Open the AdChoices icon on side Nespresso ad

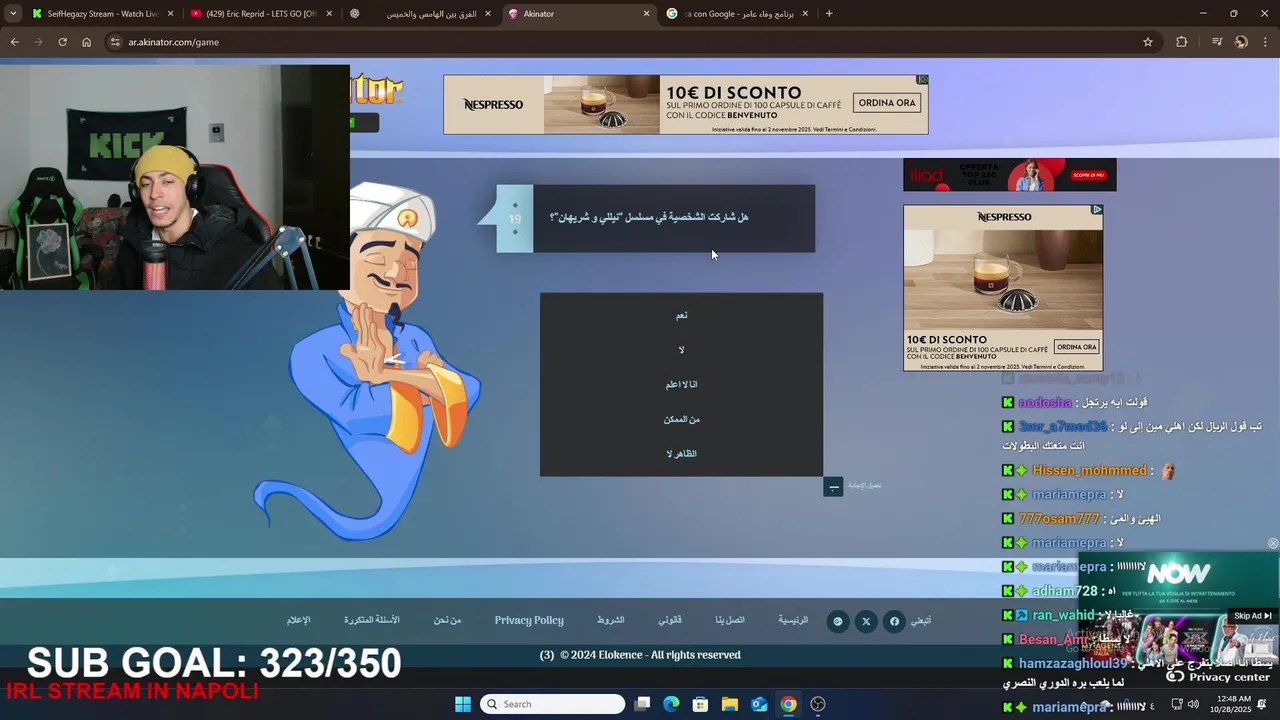(x=1097, y=210)
